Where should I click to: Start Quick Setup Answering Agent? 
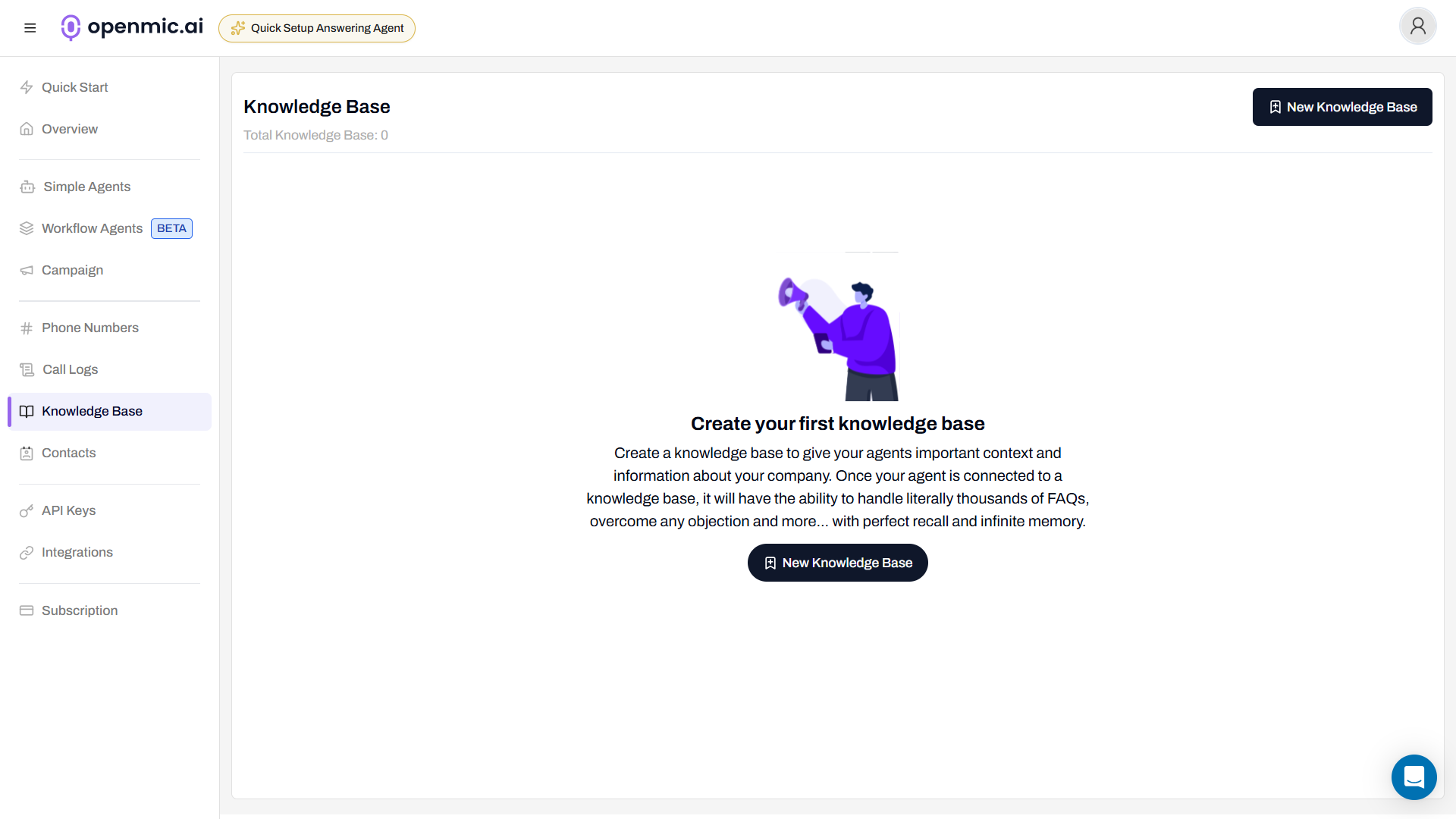pyautogui.click(x=316, y=28)
